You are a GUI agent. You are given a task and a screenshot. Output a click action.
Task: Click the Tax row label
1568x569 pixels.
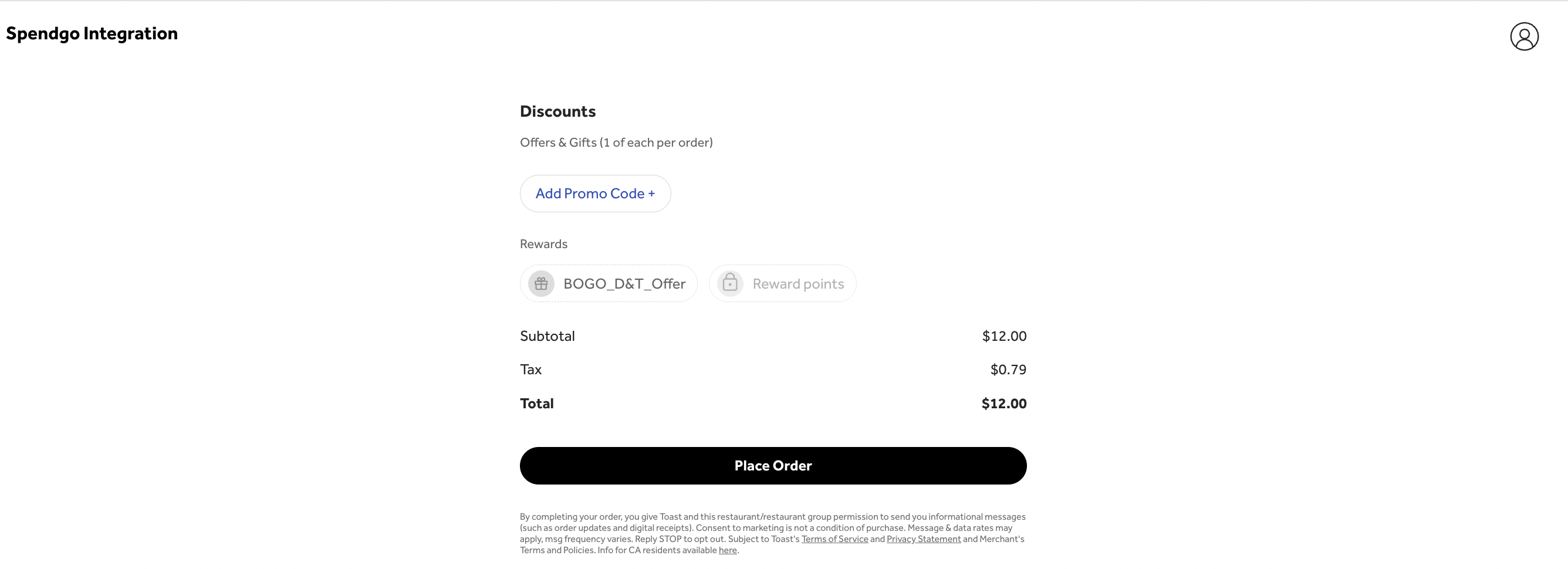(x=530, y=370)
